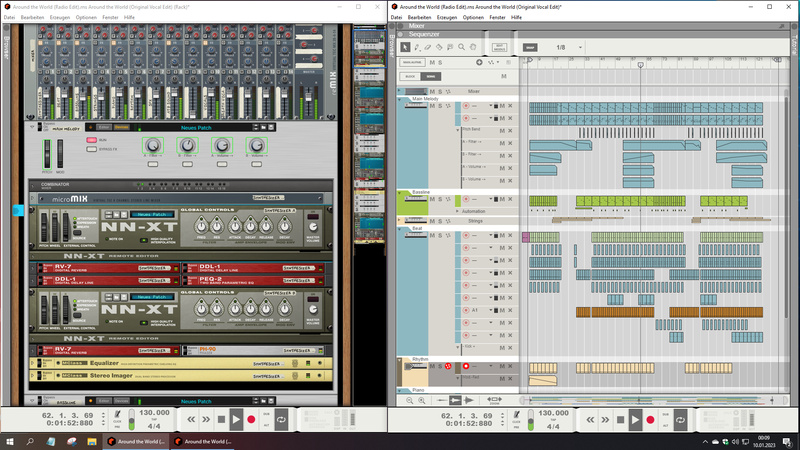Toggle Run Pattern Devices button on combinator
The width and height of the screenshot is (800, 450).
[91, 140]
